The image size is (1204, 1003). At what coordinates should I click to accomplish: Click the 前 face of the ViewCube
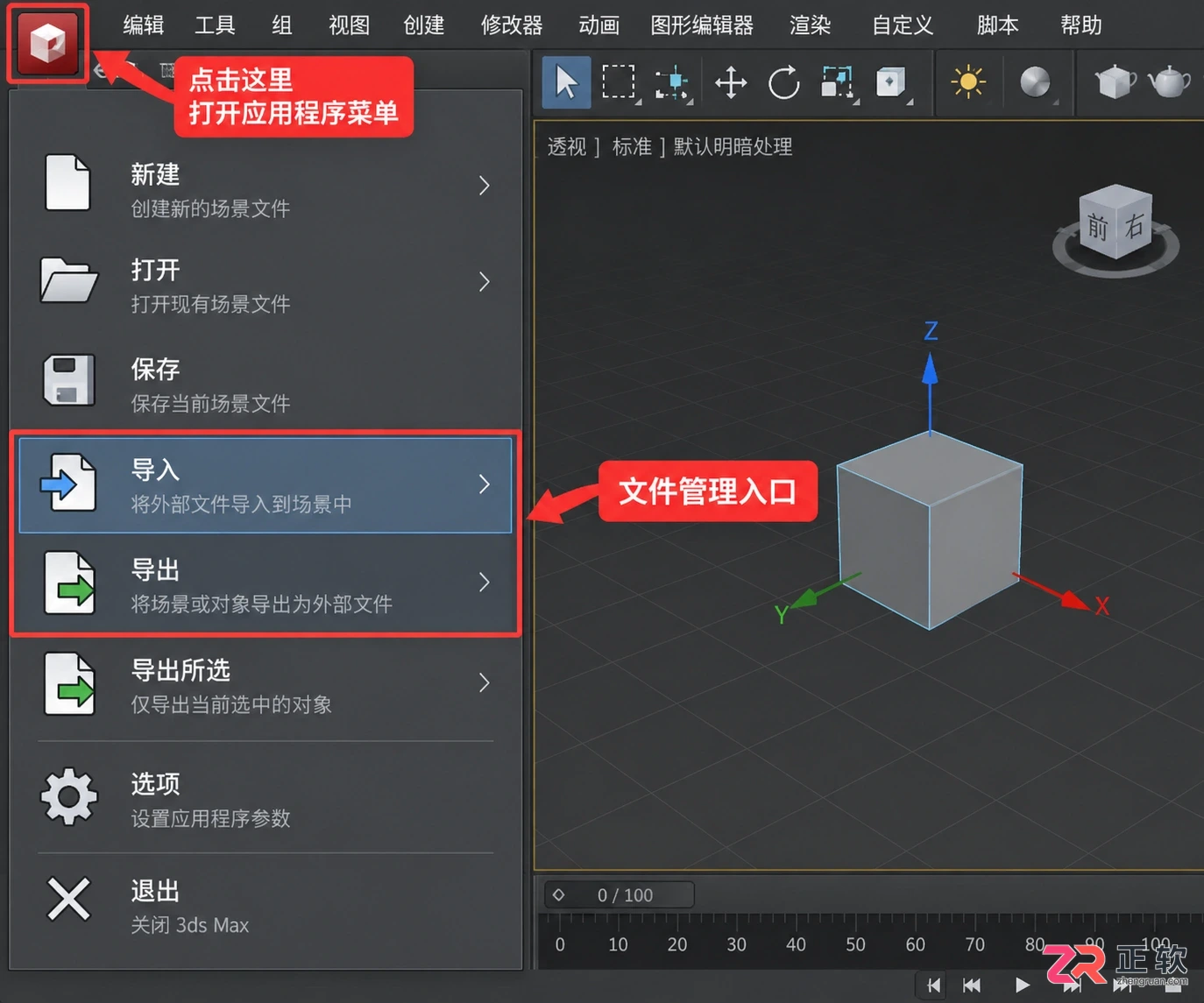1097,228
